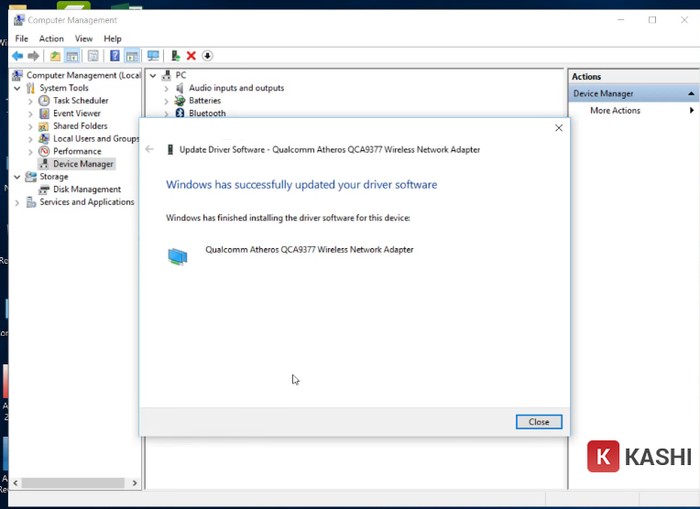
Task: Collapse the System Tools tree node
Action: [18, 88]
